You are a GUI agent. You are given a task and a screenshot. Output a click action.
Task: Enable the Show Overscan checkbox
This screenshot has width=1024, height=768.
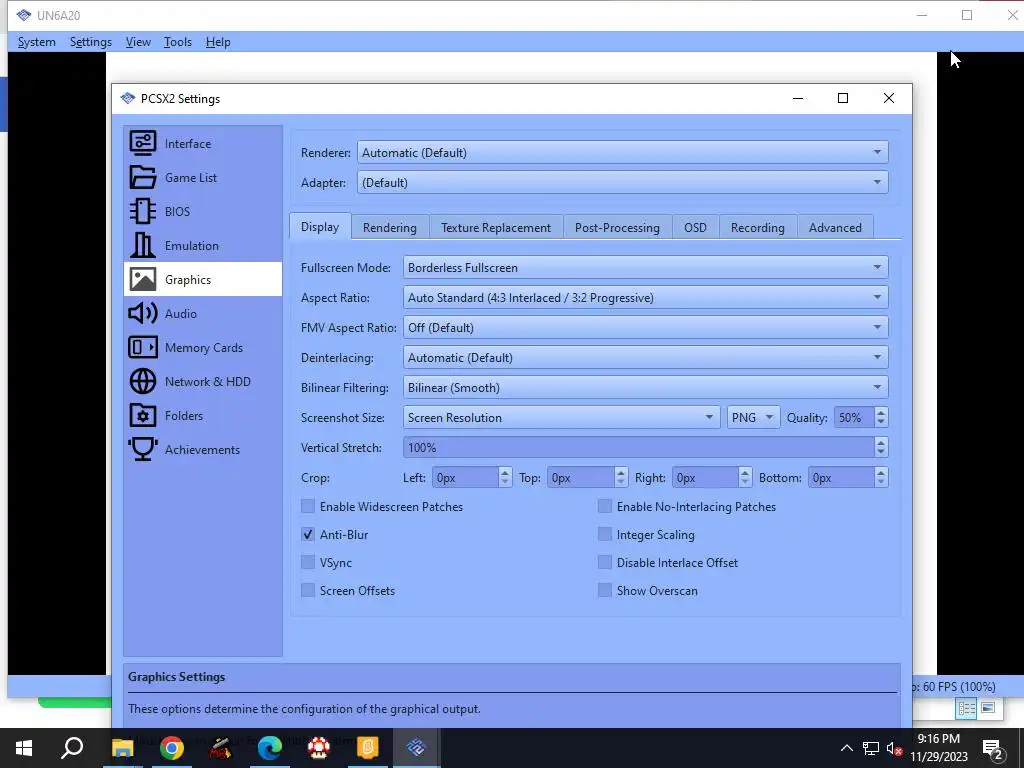click(605, 590)
